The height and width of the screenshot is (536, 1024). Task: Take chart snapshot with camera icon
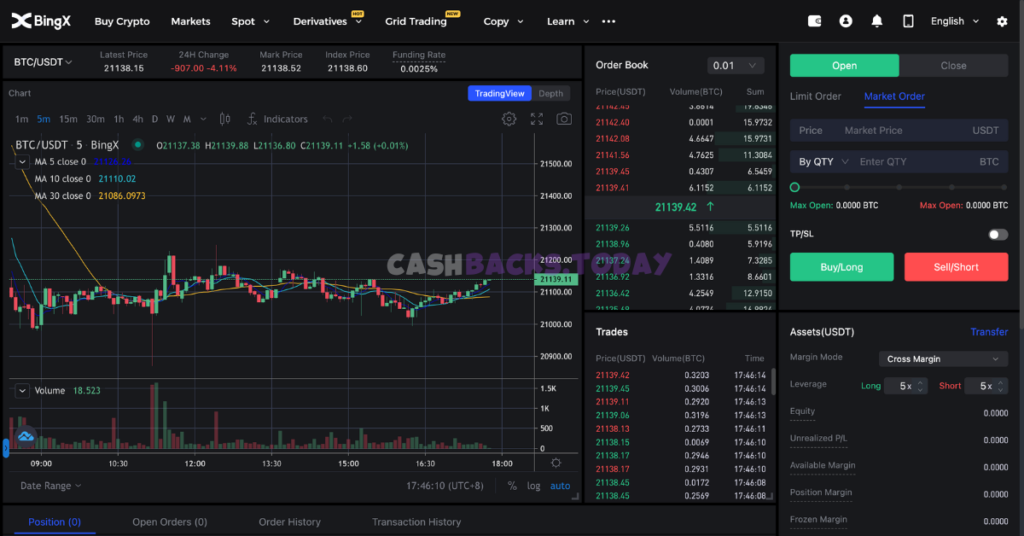(x=565, y=119)
